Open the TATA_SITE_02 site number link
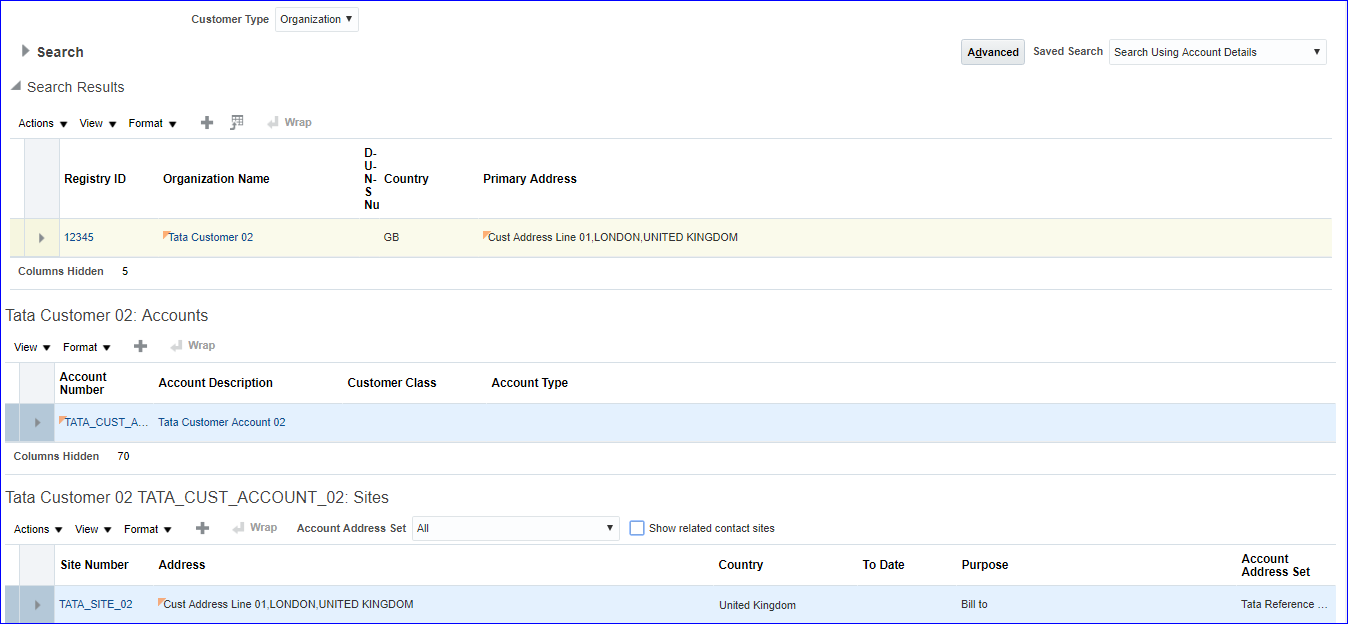 96,604
